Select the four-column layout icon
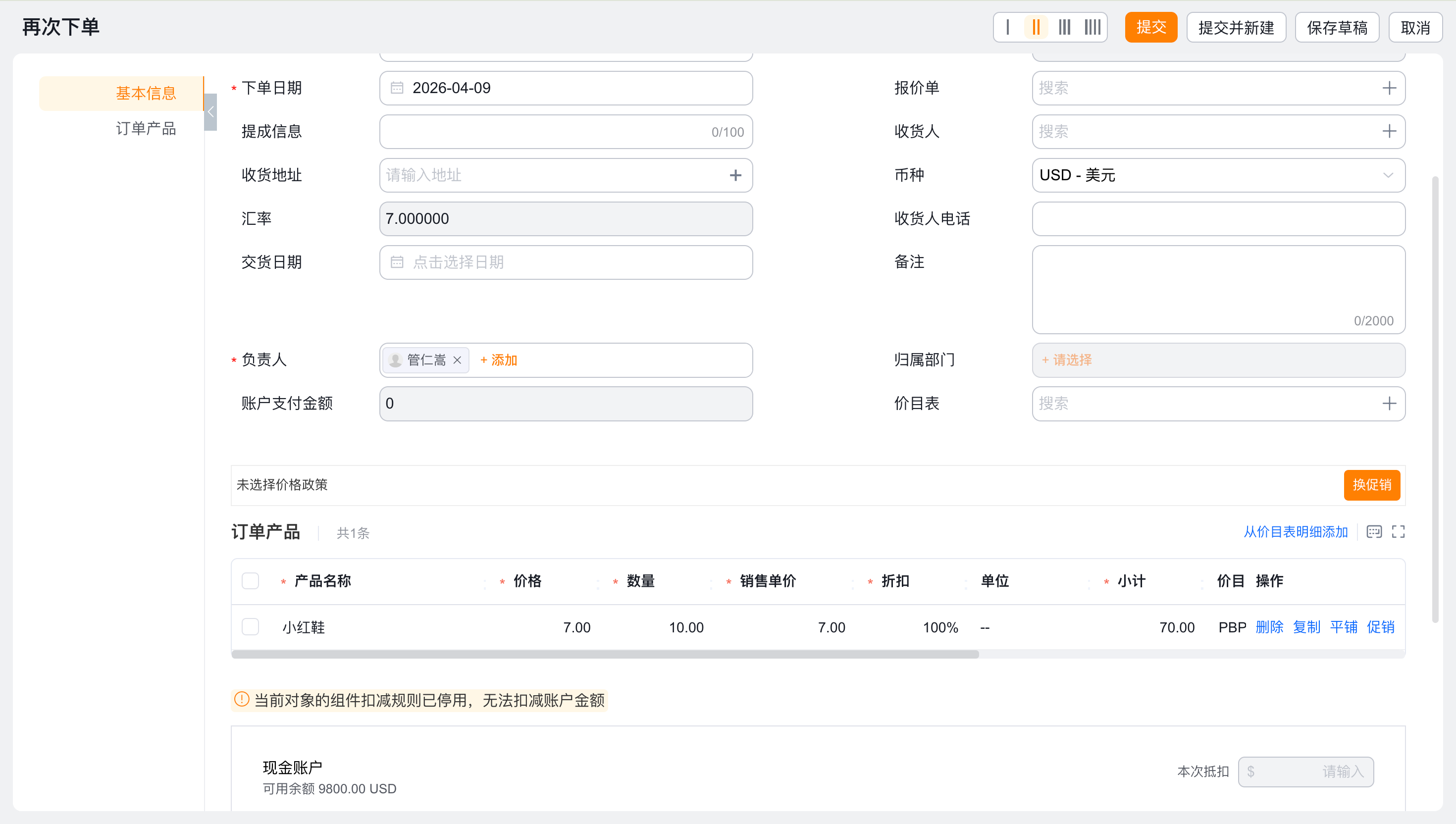Image resolution: width=1456 pixels, height=824 pixels. click(1092, 27)
